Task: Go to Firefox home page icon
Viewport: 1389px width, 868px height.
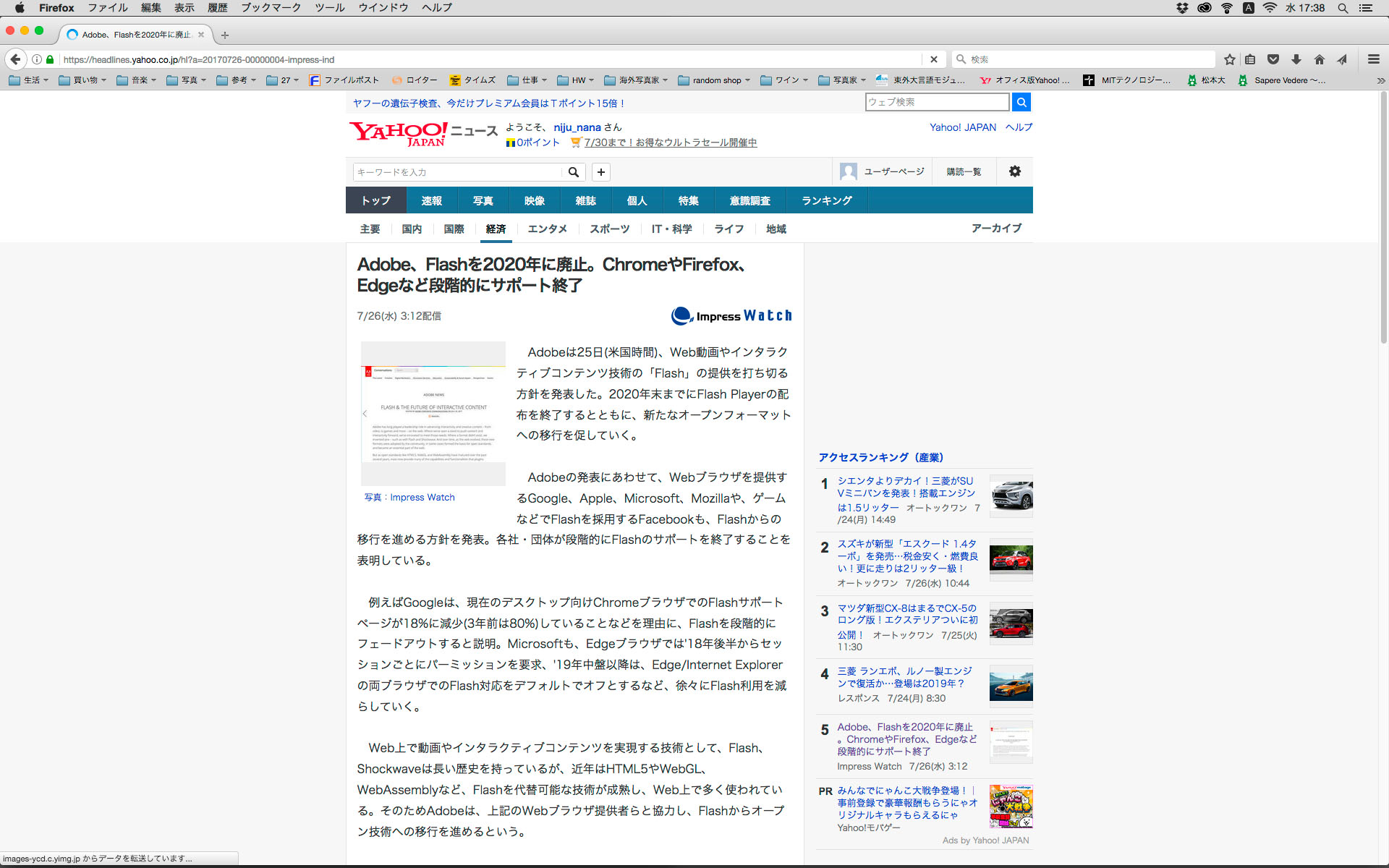Action: pyautogui.click(x=1320, y=59)
